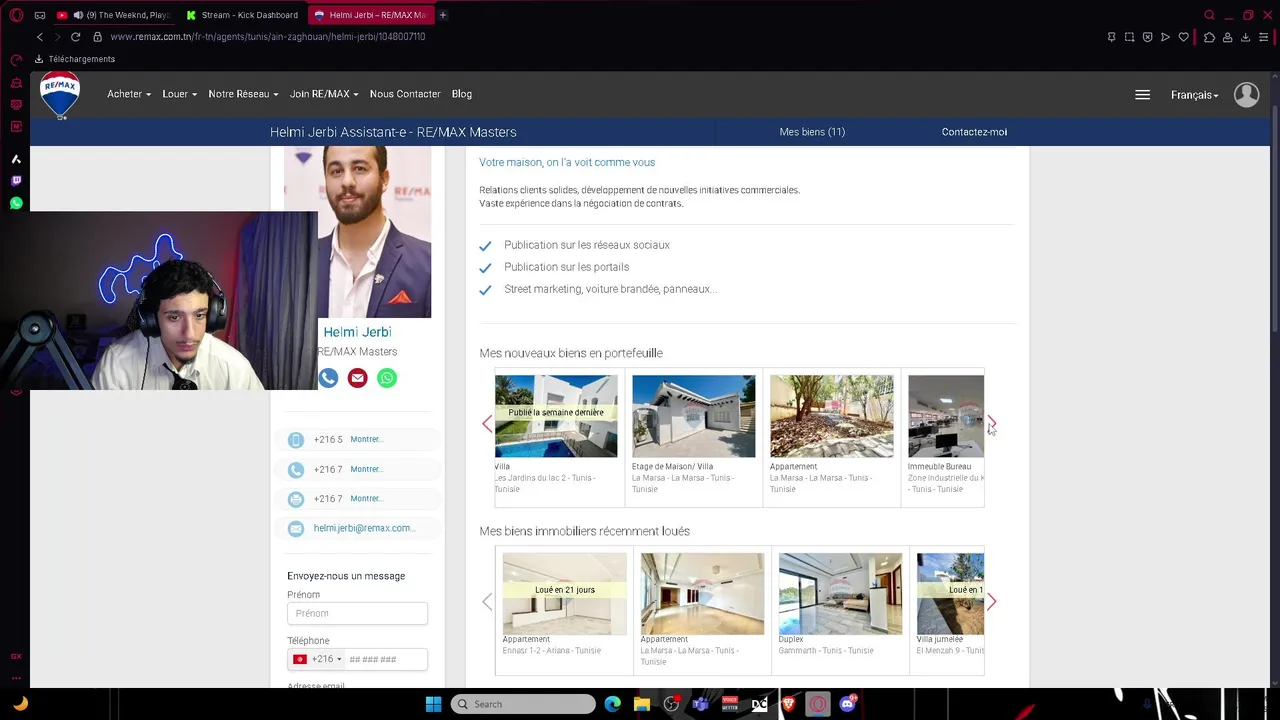The width and height of the screenshot is (1280, 720).
Task: Click the RE/MAX balloon logo
Action: [x=60, y=96]
